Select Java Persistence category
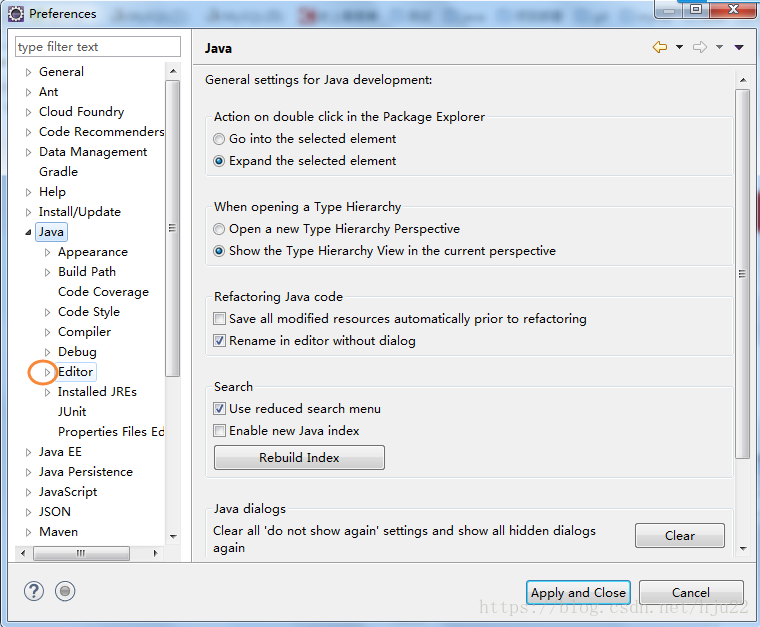This screenshot has height=627, width=760. click(x=86, y=471)
